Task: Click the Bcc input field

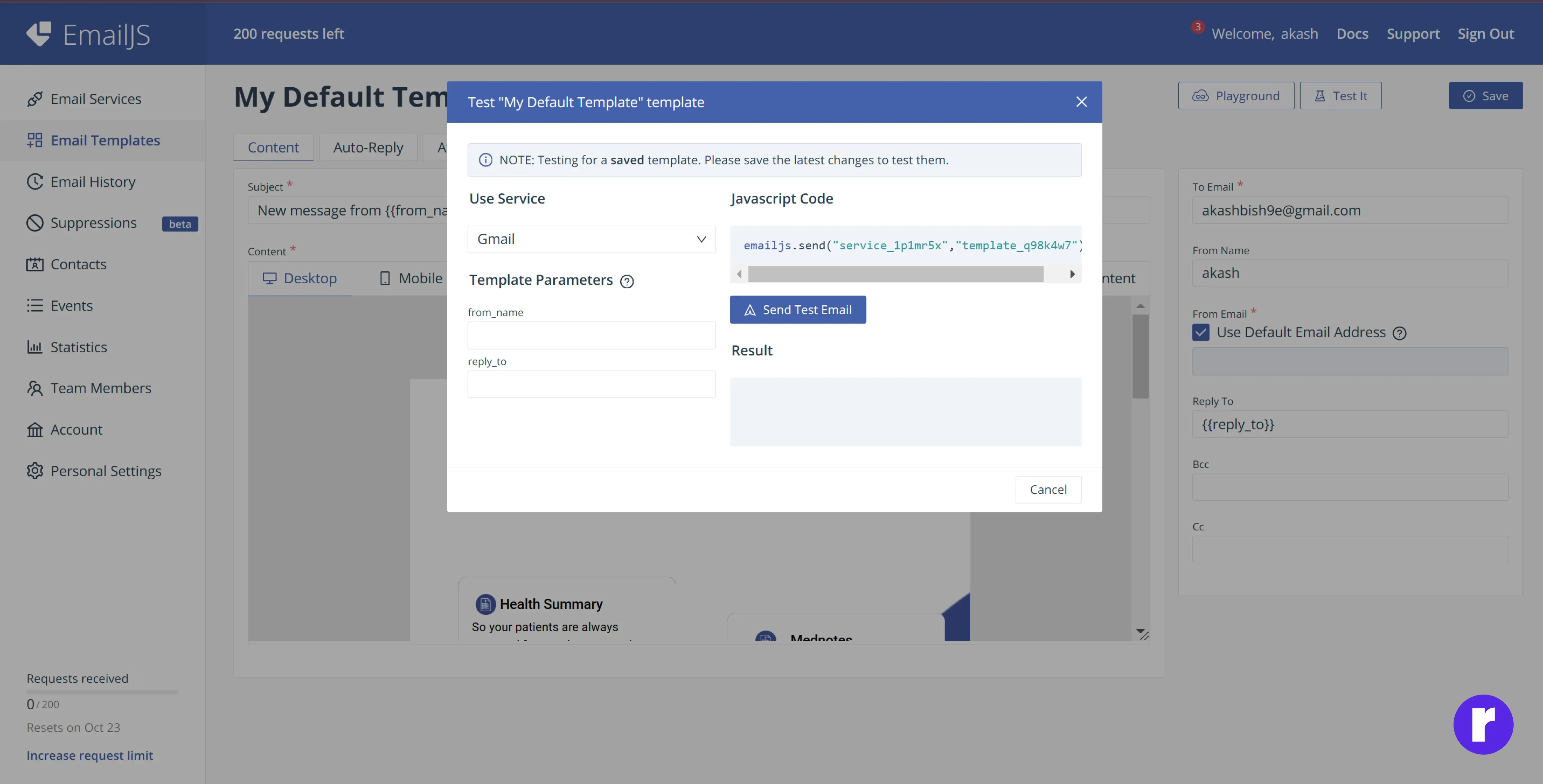Action: click(1350, 487)
